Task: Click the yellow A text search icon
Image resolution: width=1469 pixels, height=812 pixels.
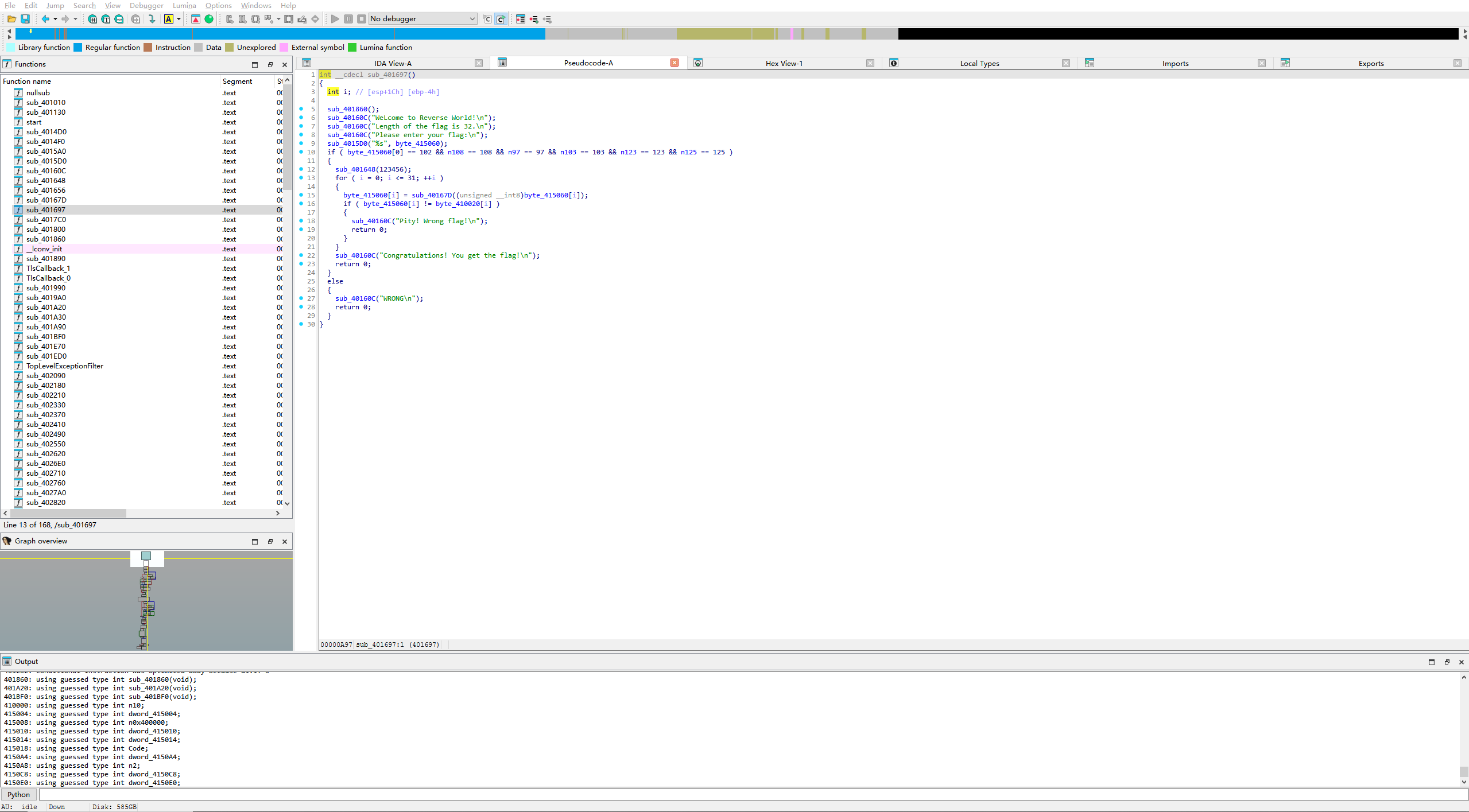Action: coord(169,19)
